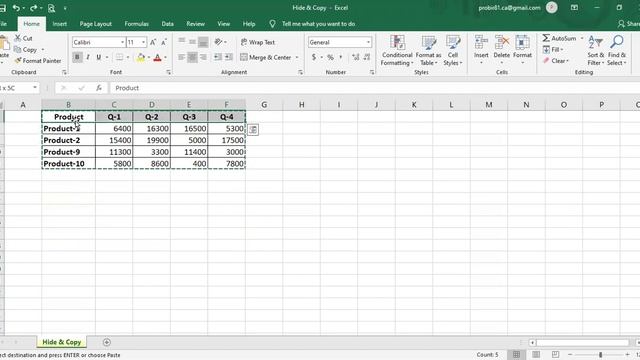Click the Undo arrow in quick access toolbar

pos(16,8)
